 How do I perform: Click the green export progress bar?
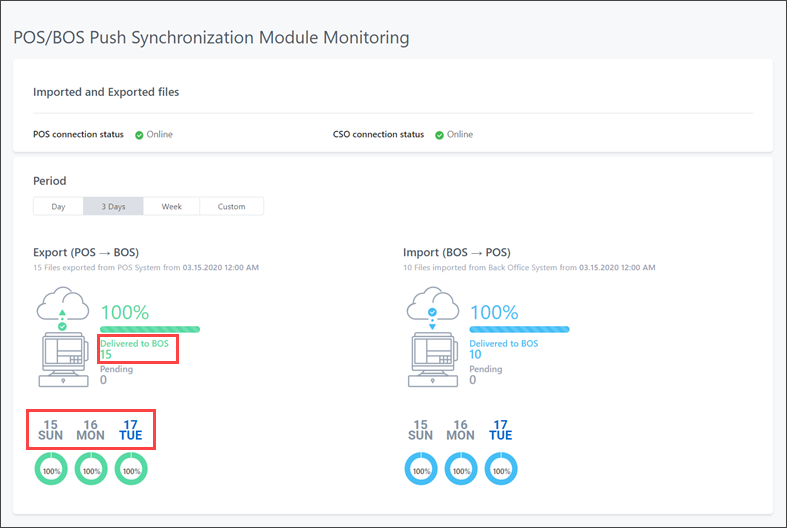[150, 329]
